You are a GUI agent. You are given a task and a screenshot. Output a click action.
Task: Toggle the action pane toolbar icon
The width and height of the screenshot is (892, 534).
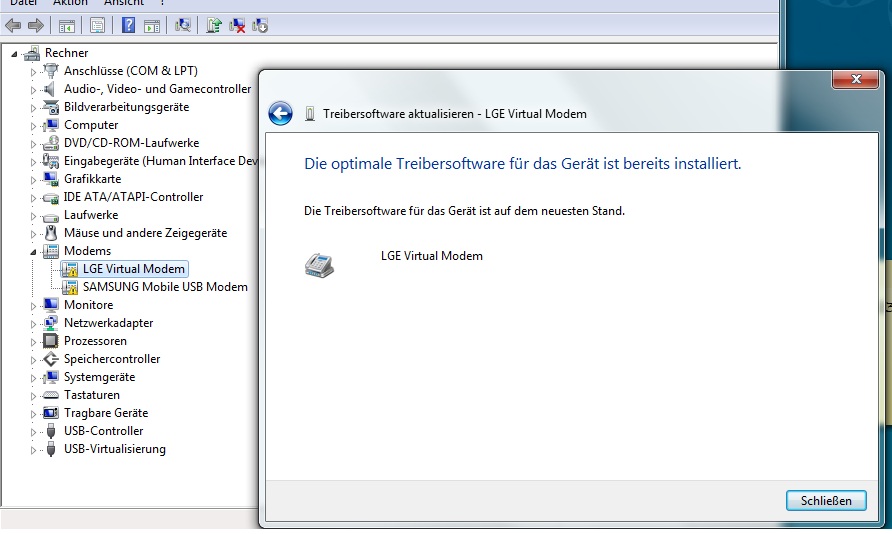click(x=152, y=26)
